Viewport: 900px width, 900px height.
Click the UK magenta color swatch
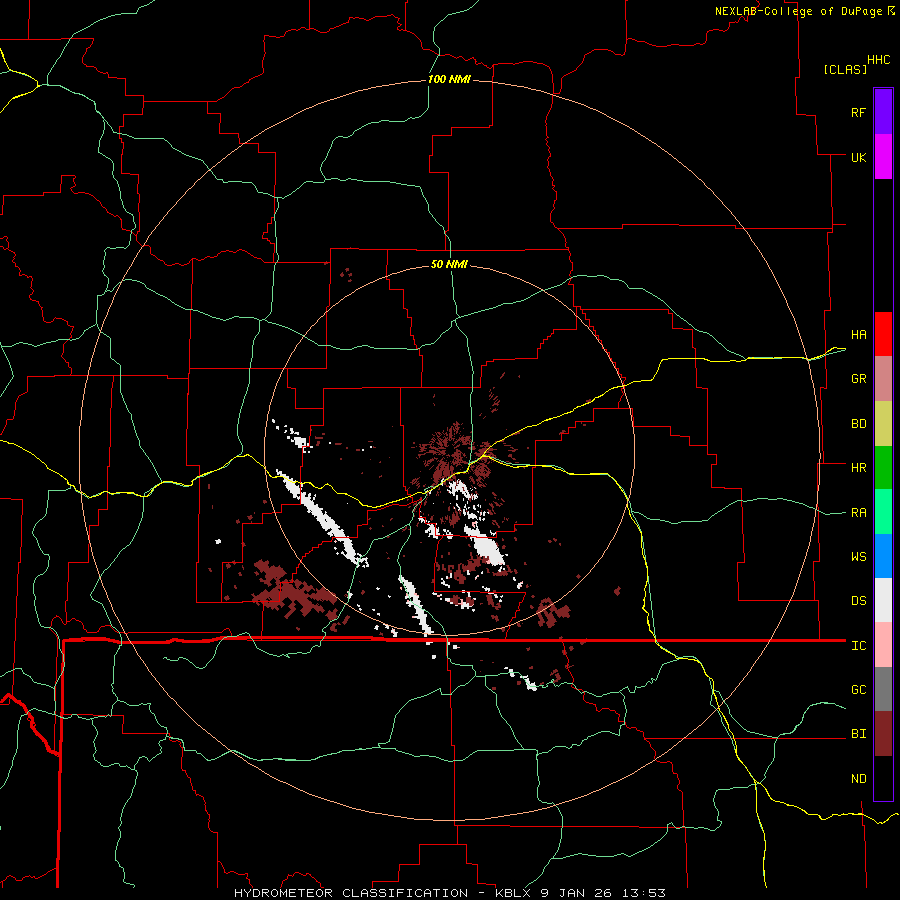coord(883,157)
